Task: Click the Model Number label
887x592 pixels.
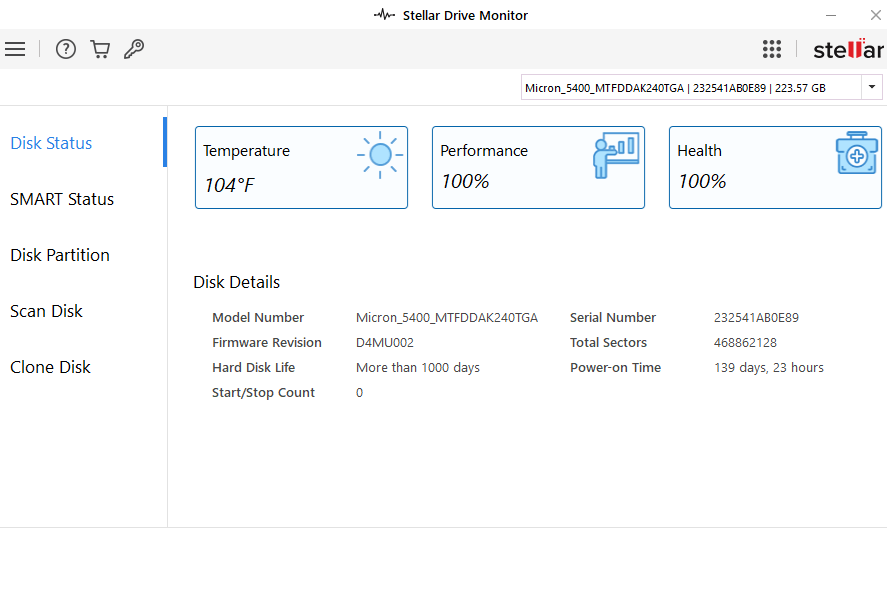Action: [x=258, y=318]
